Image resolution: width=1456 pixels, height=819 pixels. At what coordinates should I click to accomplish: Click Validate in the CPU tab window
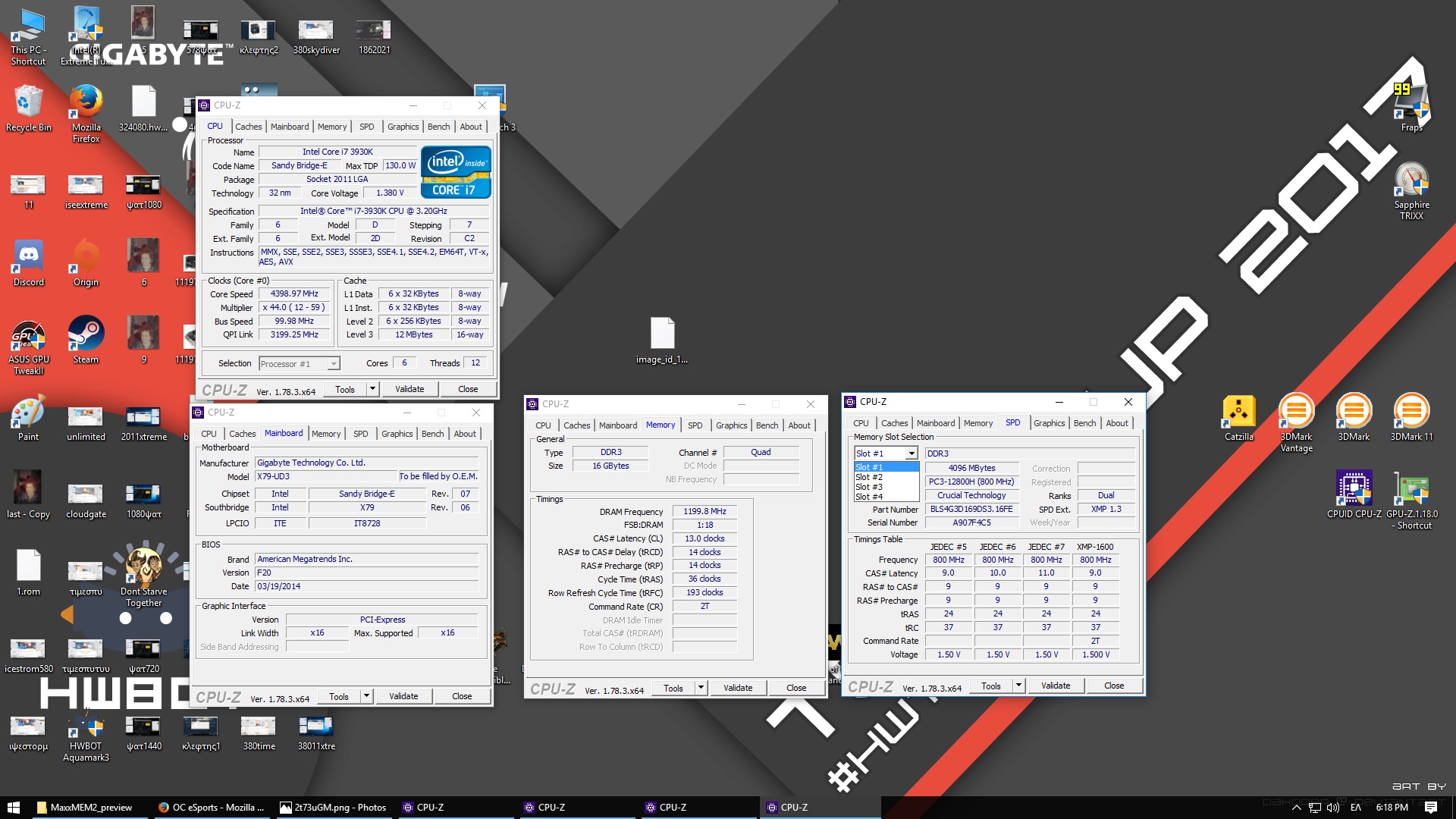pyautogui.click(x=409, y=389)
